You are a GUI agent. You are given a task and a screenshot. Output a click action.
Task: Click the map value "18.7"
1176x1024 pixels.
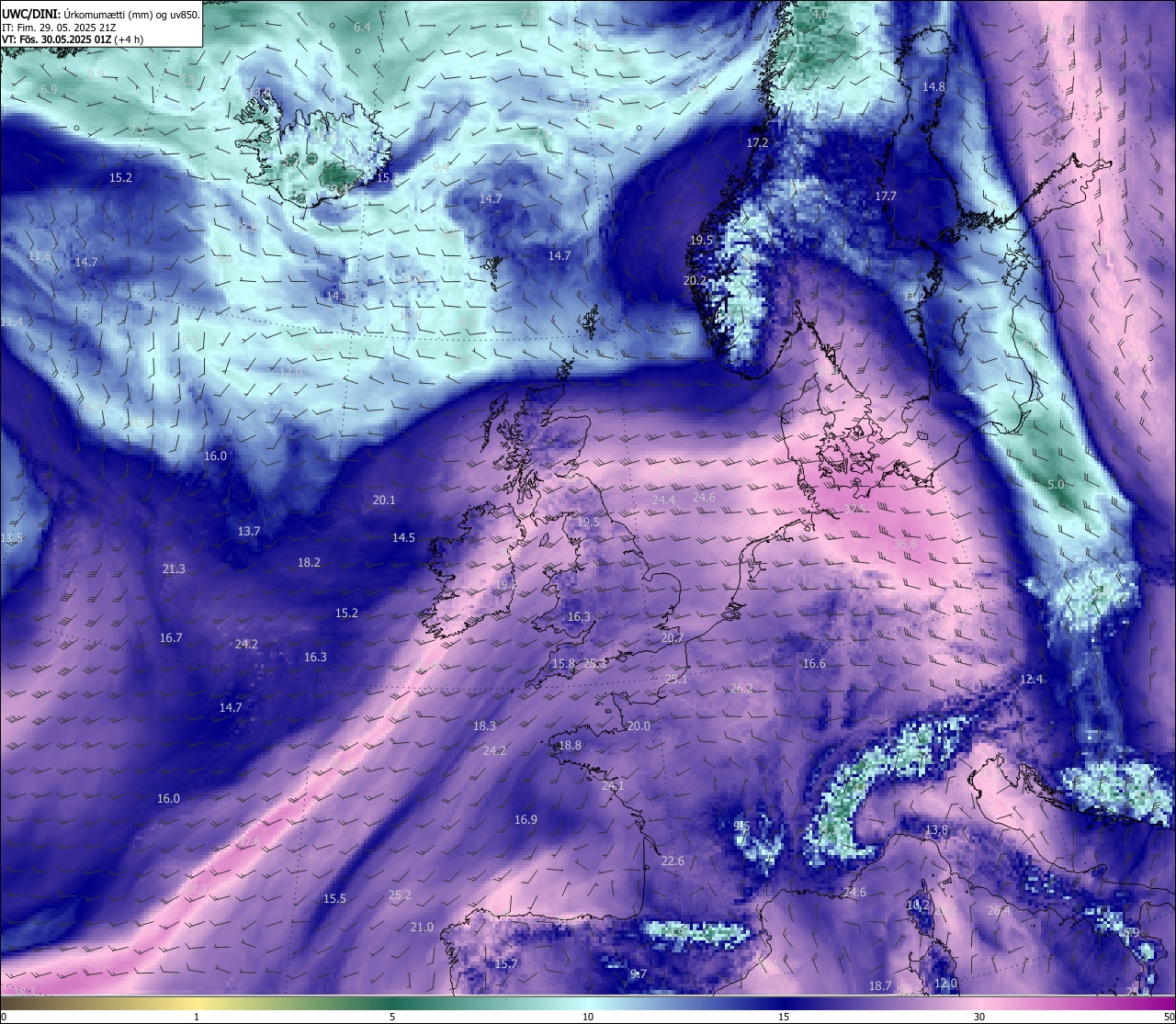click(880, 985)
